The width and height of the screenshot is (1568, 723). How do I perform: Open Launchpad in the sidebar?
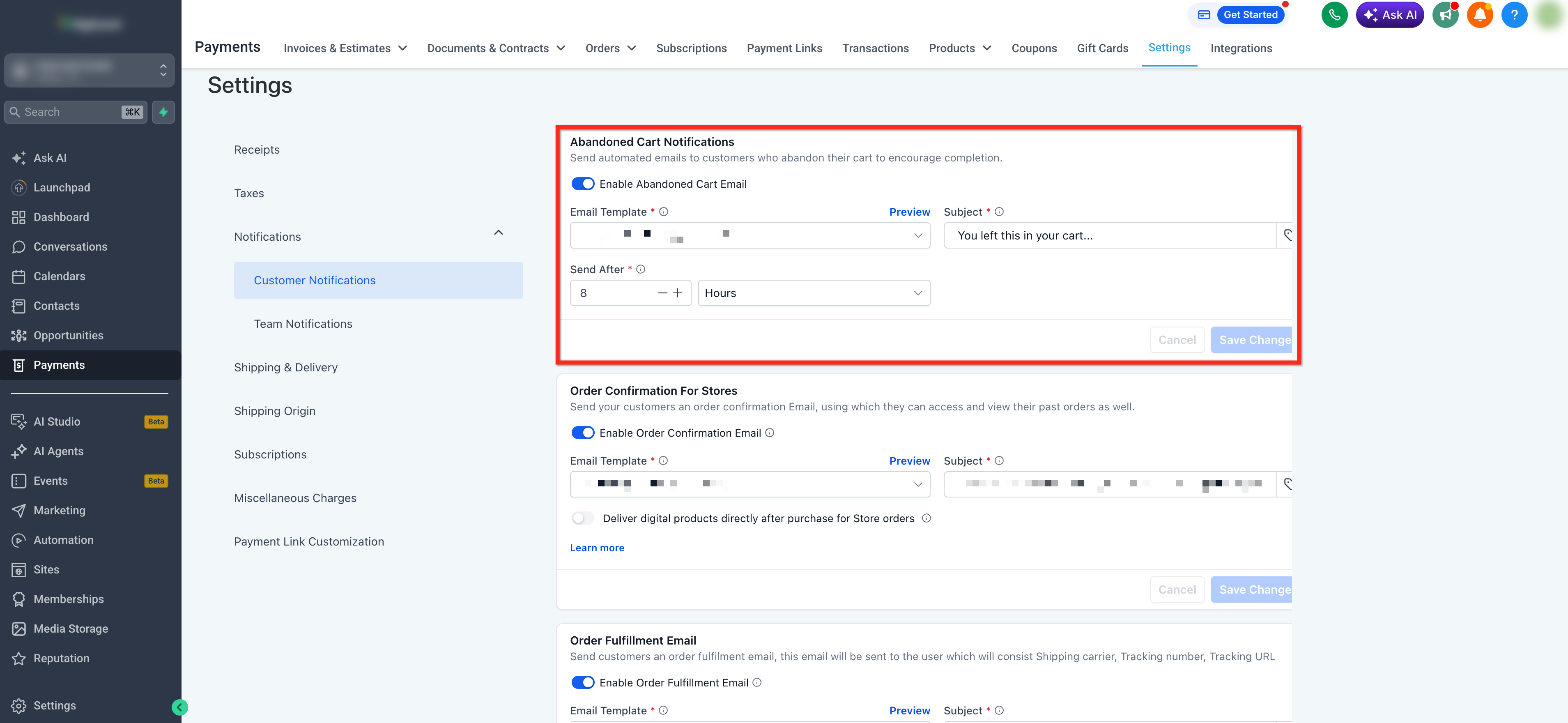62,188
